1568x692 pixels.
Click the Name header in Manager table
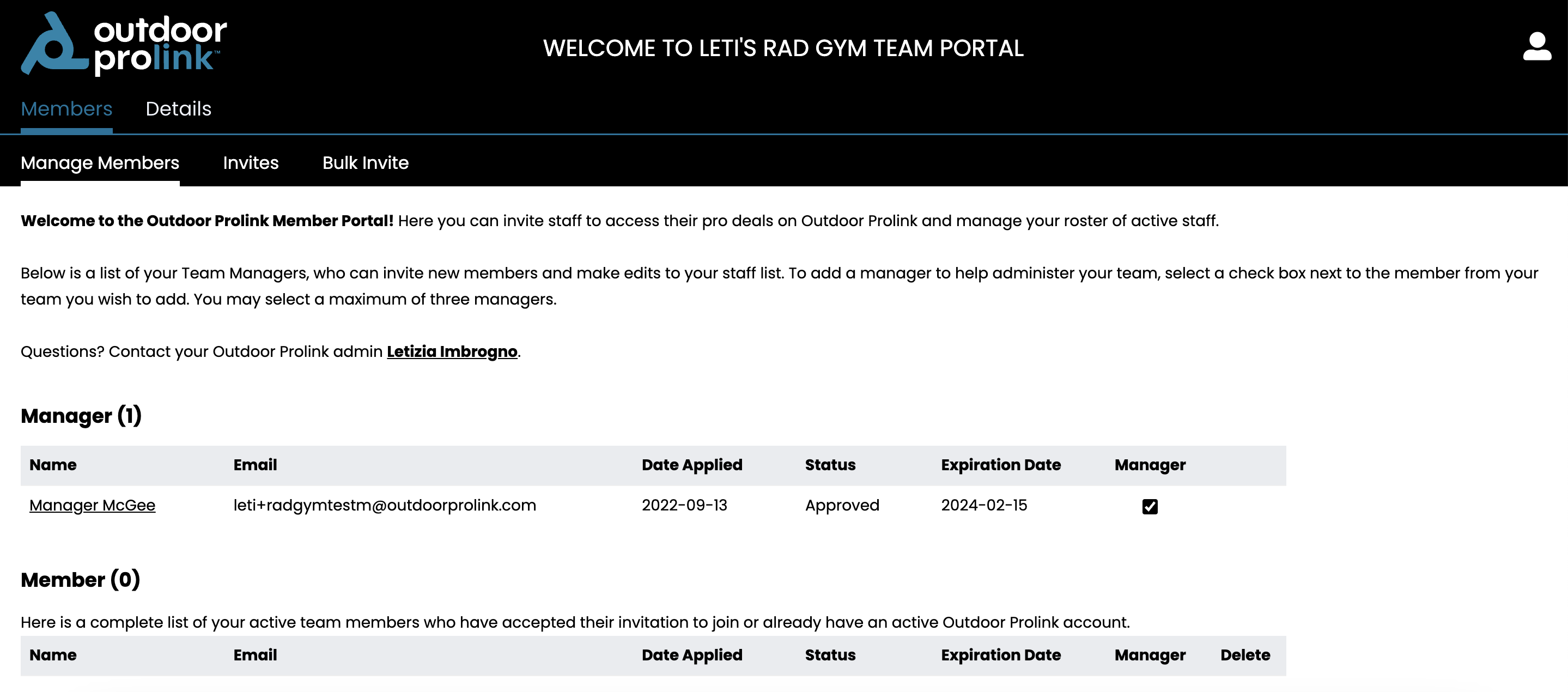point(53,465)
